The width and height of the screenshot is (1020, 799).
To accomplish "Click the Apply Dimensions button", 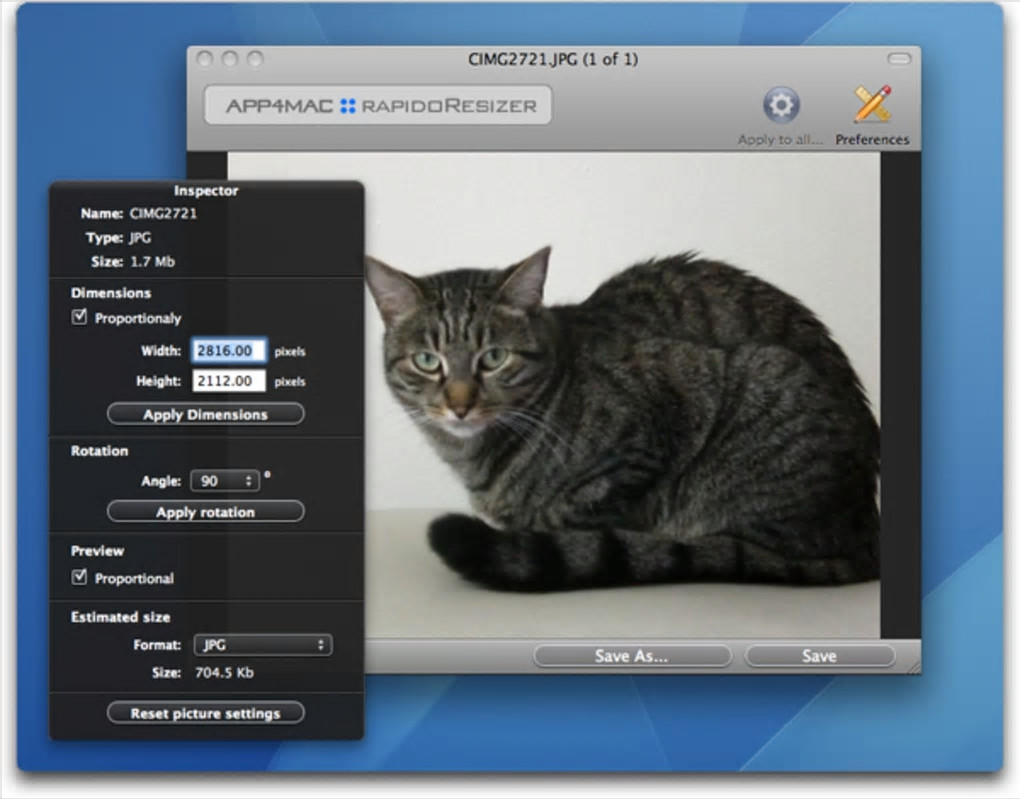I will click(x=206, y=414).
